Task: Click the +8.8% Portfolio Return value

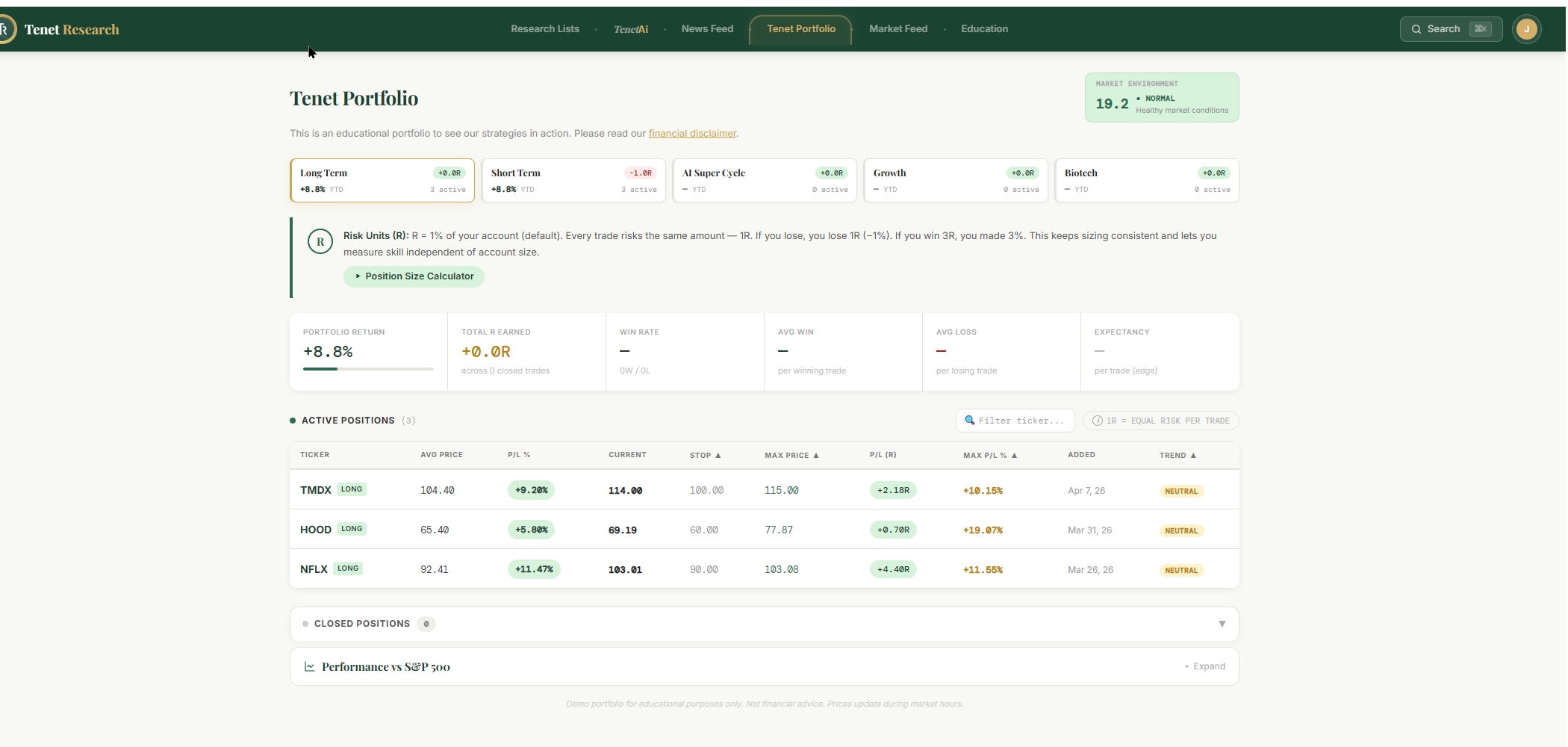Action: 328,352
